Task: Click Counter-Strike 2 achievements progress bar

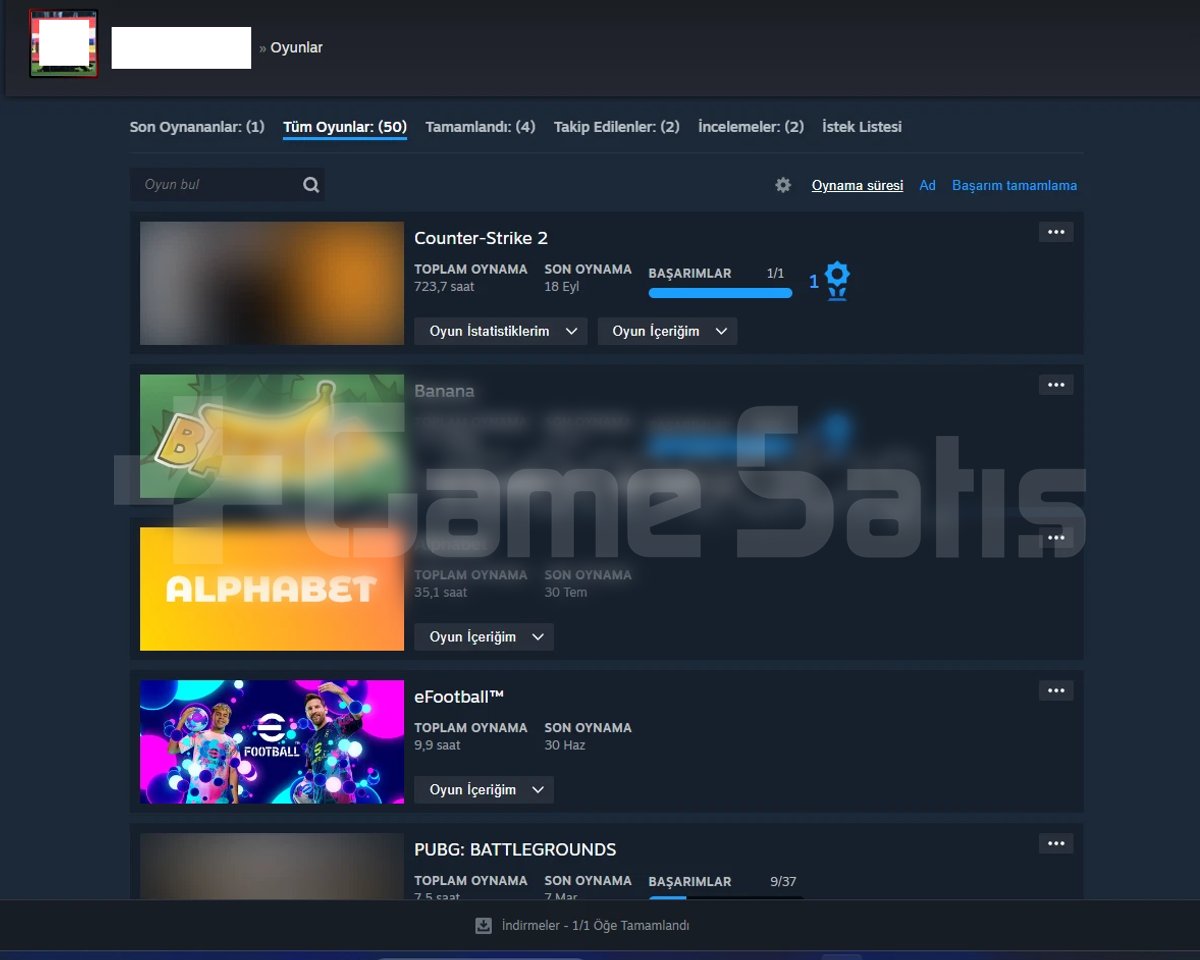Action: 720,293
